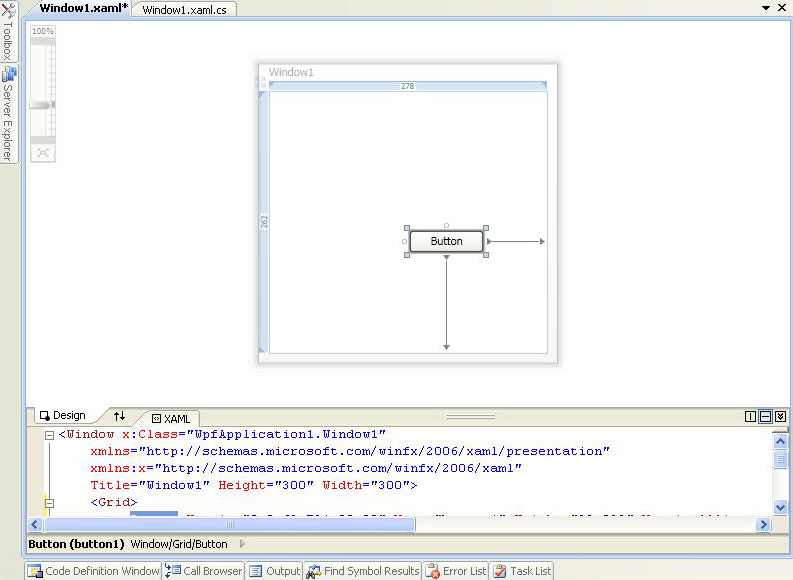
Task: Click the vertical row height ruler bar
Action: tap(263, 221)
